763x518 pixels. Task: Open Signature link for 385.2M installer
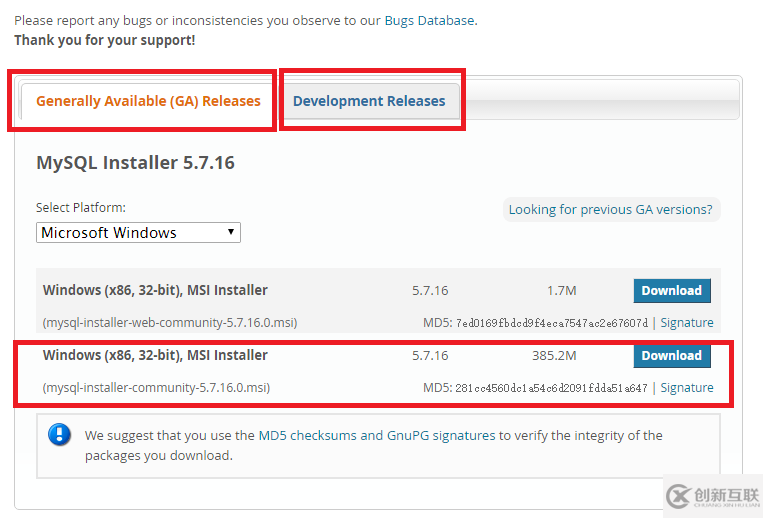pyautogui.click(x=687, y=388)
